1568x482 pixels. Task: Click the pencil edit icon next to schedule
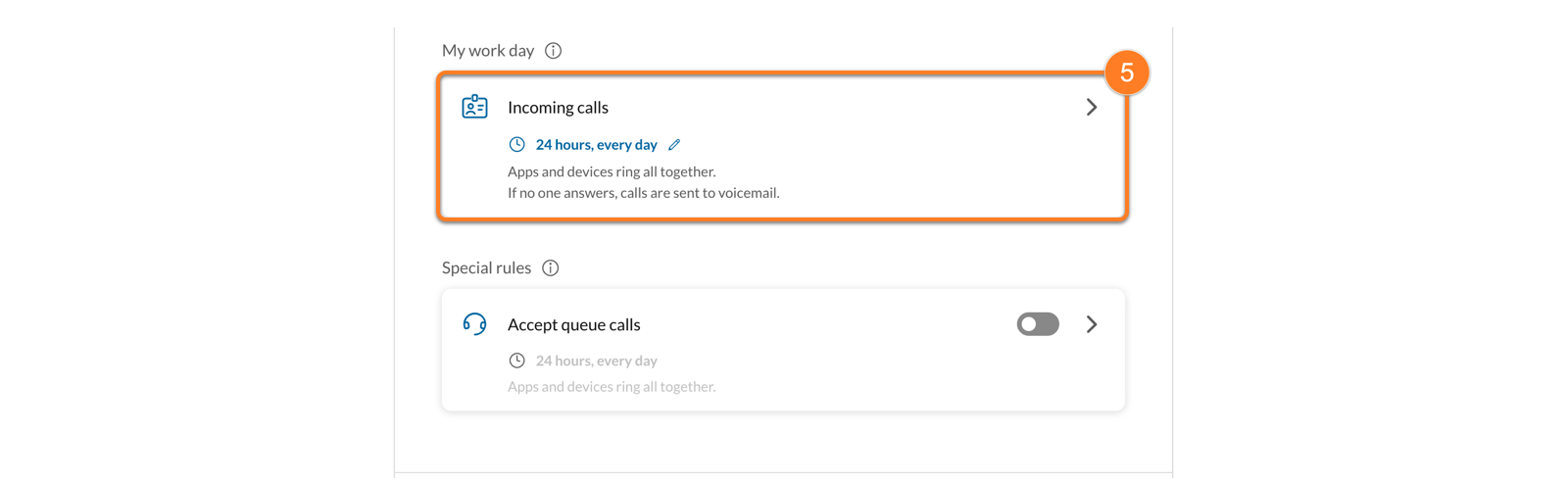(x=674, y=145)
